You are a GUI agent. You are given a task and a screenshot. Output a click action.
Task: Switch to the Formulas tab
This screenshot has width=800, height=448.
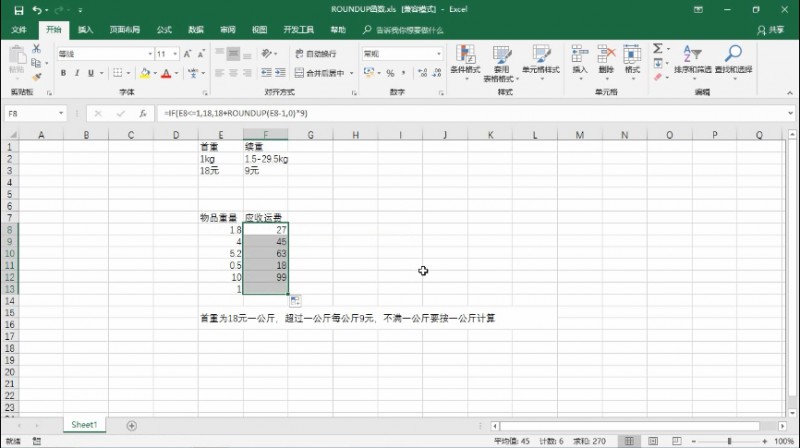164,30
